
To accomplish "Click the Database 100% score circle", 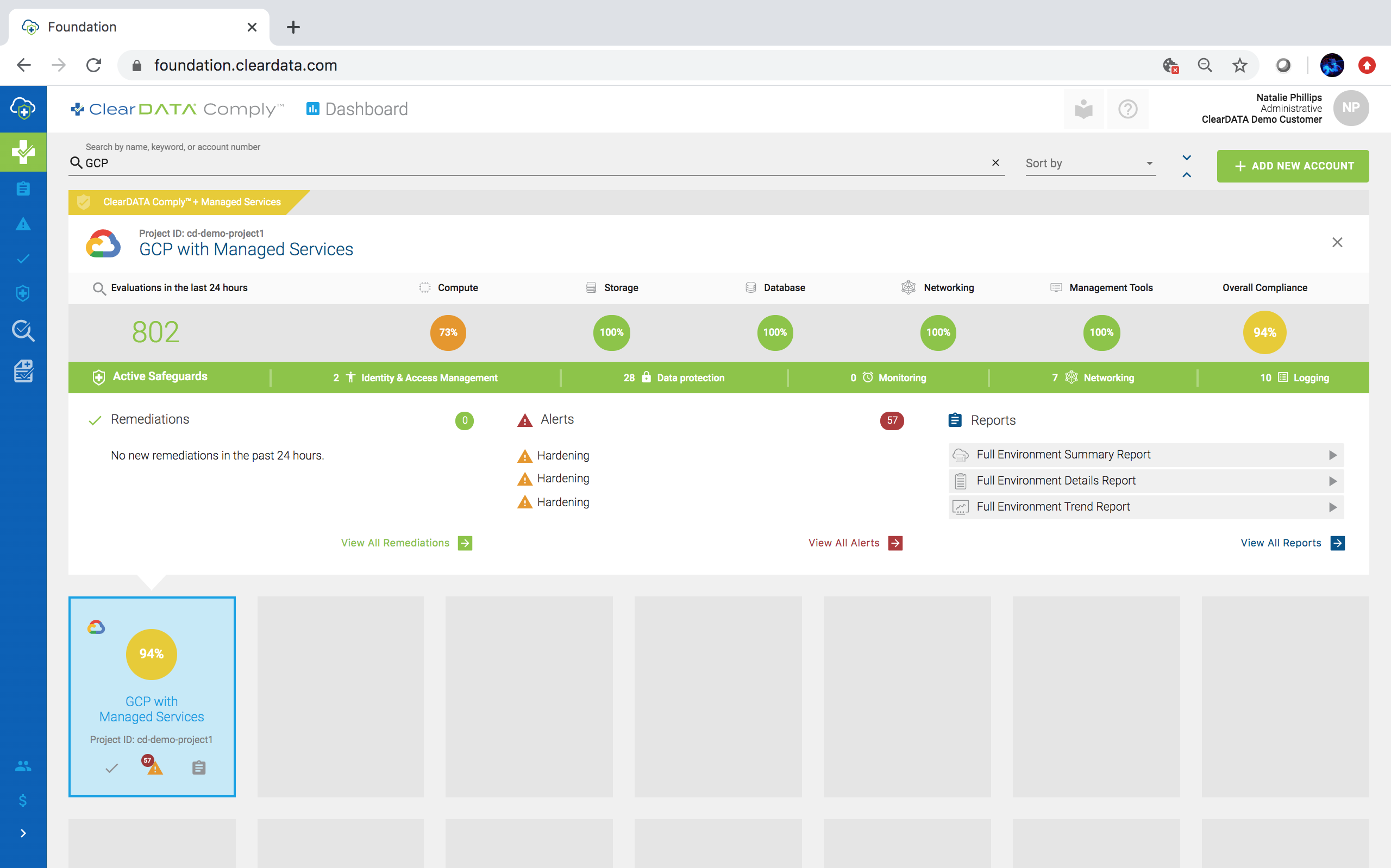I will pos(775,332).
